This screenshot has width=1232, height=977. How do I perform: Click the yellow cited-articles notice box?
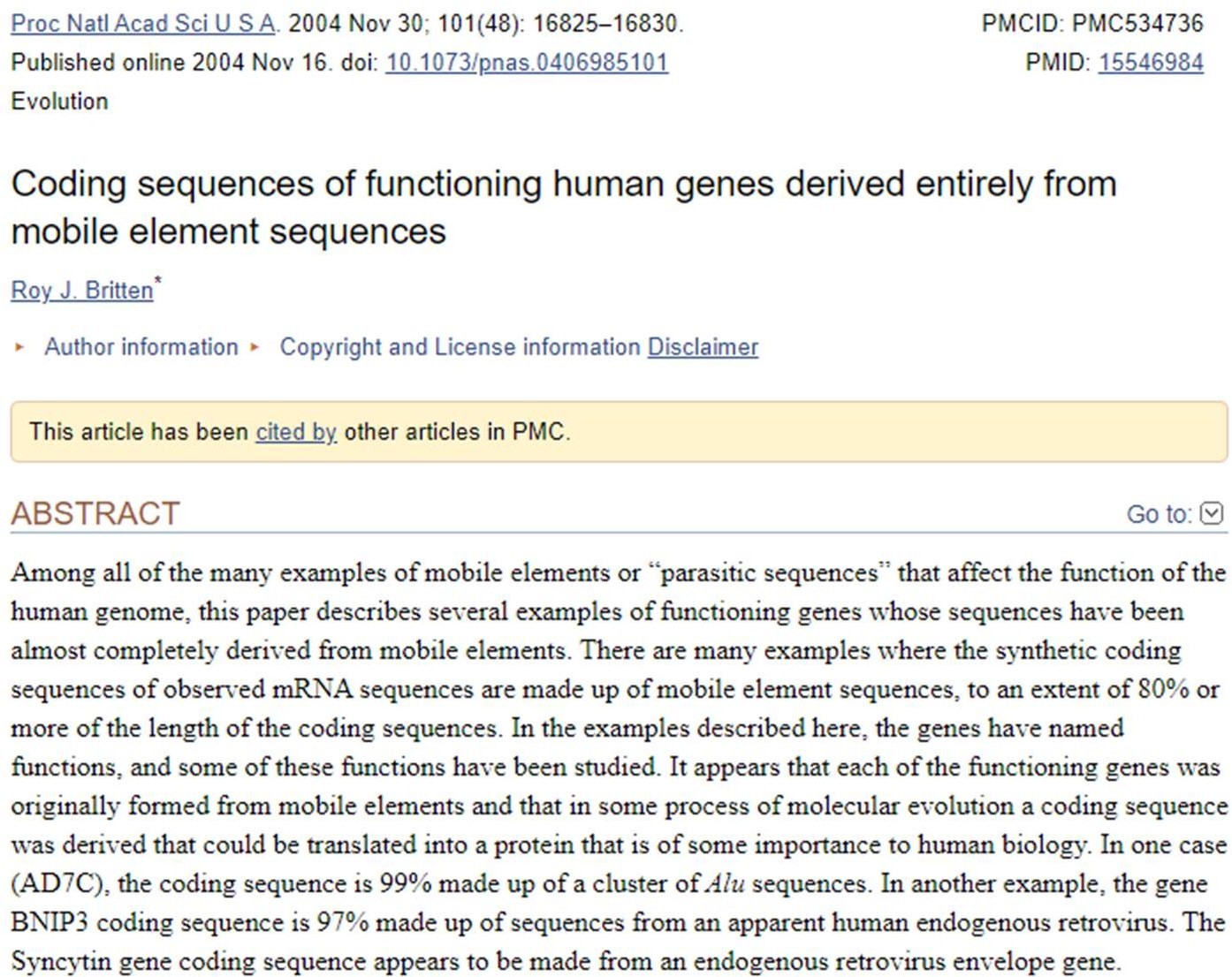tap(795, 432)
